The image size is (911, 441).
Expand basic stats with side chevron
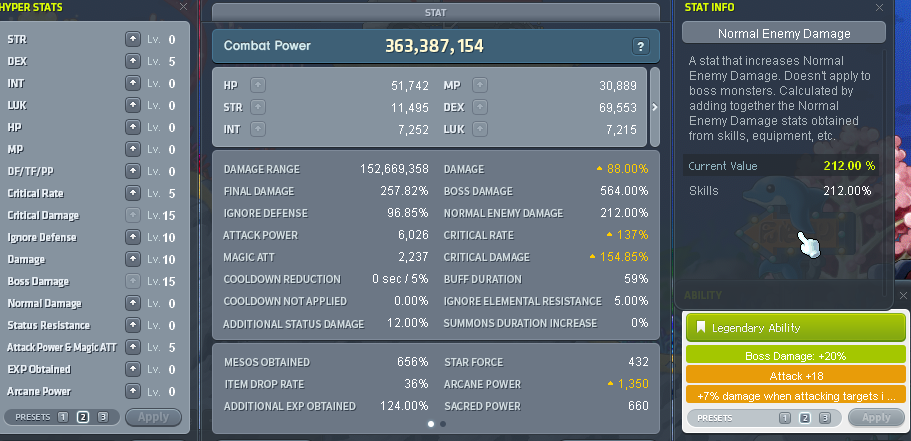(655, 107)
